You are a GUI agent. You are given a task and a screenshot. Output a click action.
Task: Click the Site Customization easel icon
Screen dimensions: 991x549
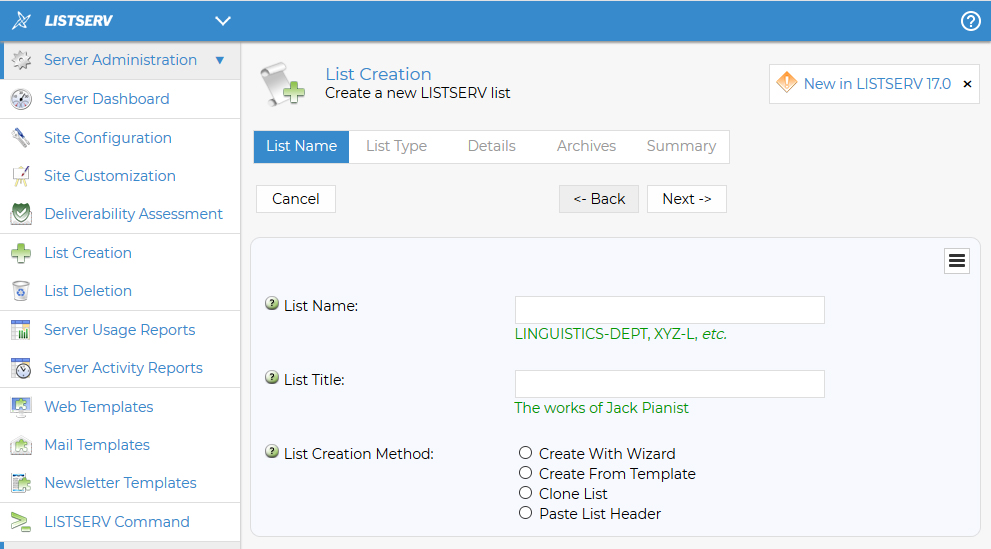(21, 176)
